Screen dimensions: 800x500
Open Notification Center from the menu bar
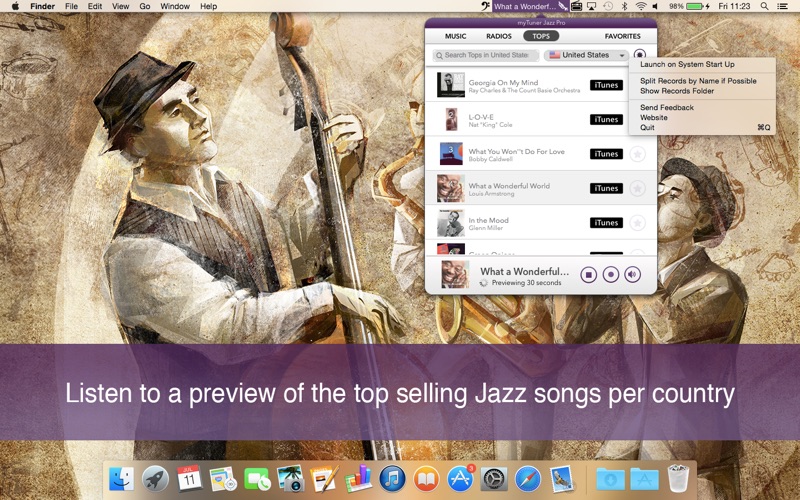(x=782, y=6)
